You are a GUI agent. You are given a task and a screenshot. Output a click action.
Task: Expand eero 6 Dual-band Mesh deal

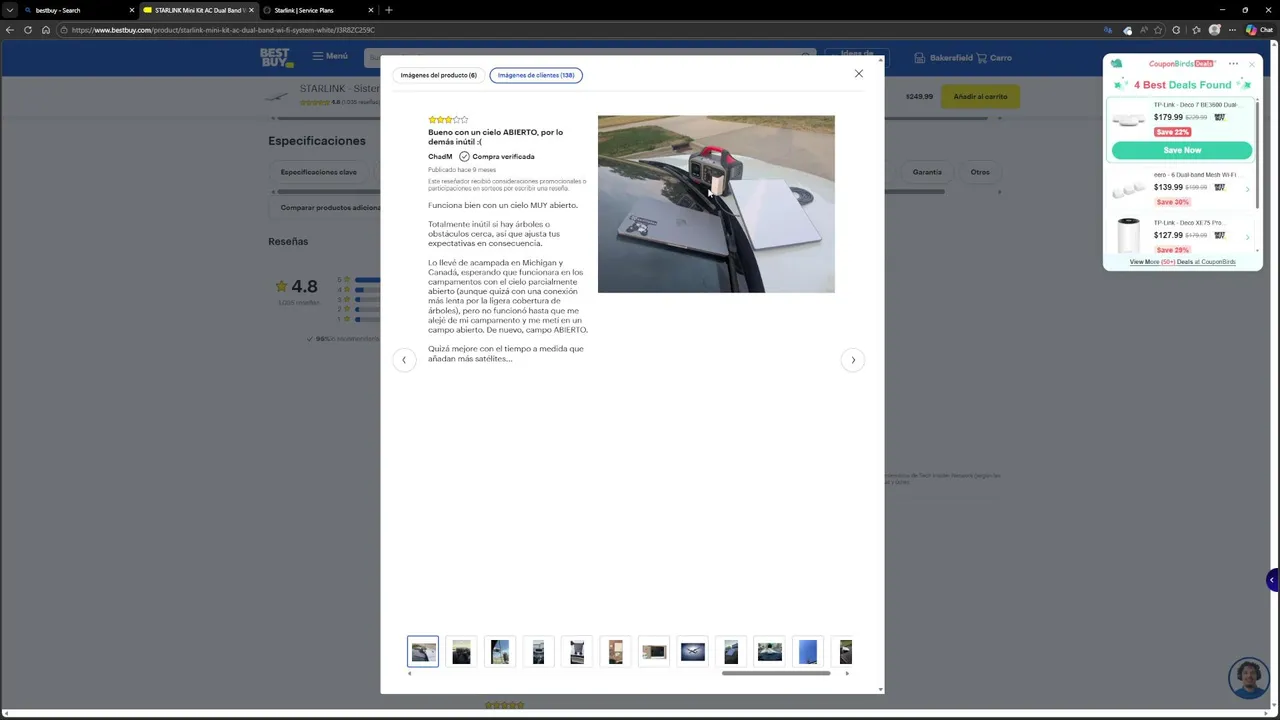[x=1247, y=189]
